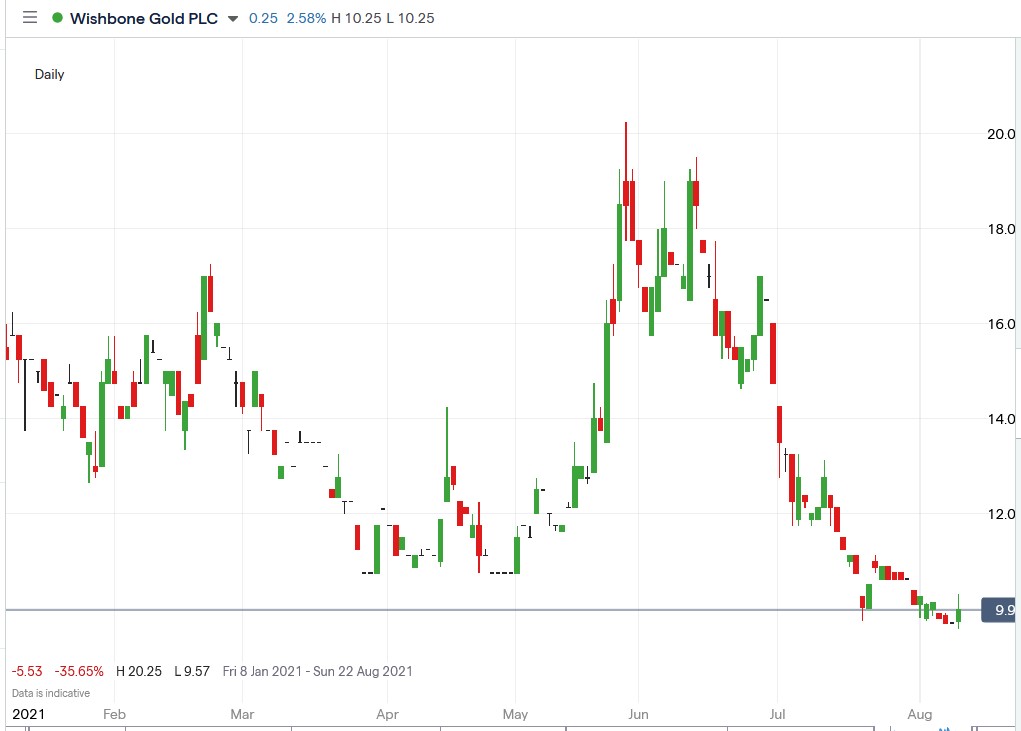
Task: Click the Feb label on time axis
Action: [114, 714]
